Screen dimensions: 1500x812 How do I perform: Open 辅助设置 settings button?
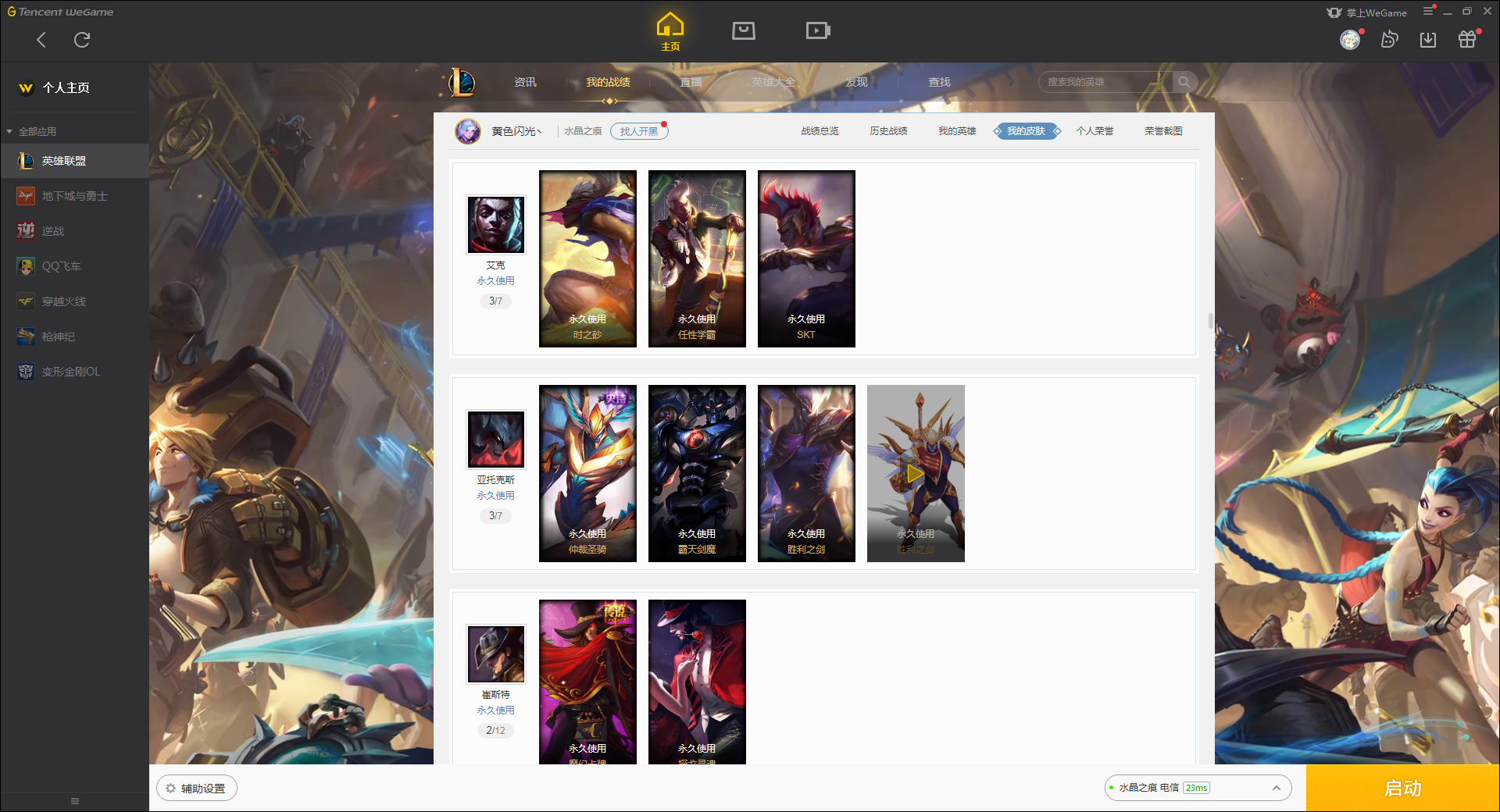tap(196, 789)
